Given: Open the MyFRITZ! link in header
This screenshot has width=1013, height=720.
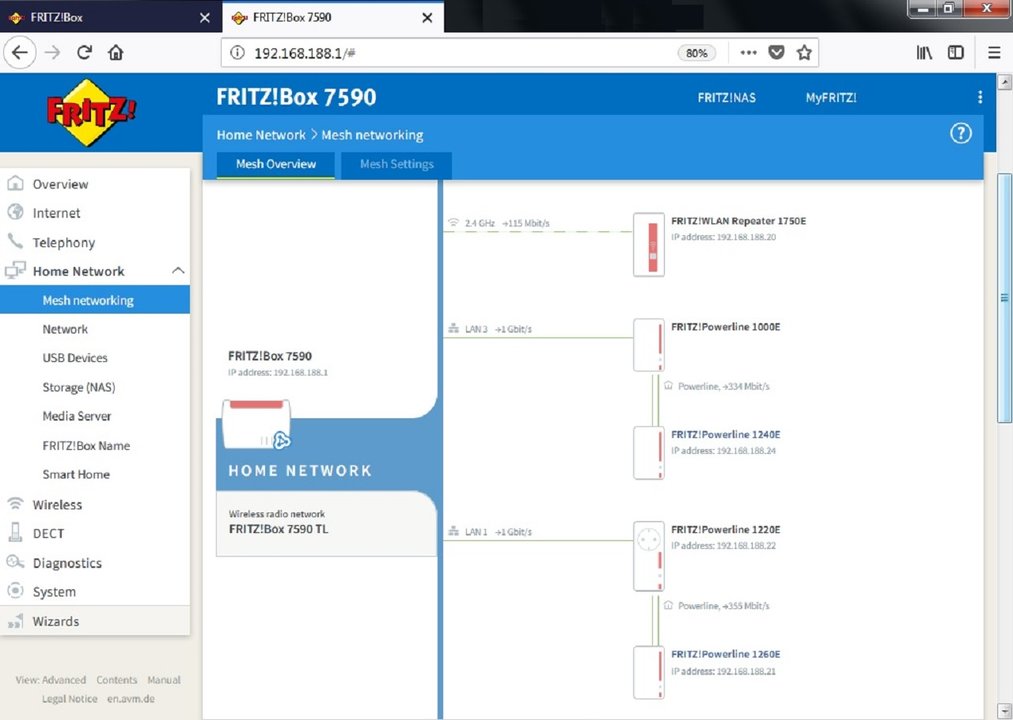Looking at the screenshot, I should click(831, 98).
